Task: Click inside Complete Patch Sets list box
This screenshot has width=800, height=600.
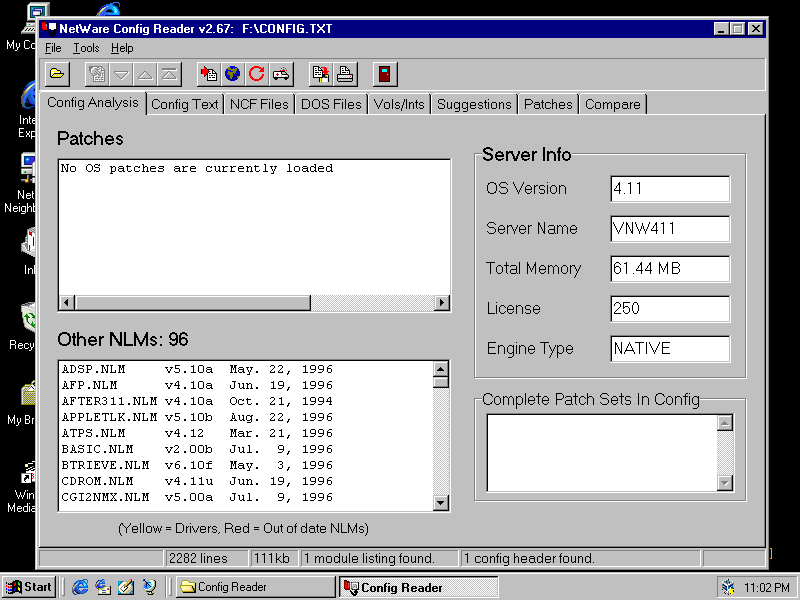Action: pyautogui.click(x=602, y=453)
